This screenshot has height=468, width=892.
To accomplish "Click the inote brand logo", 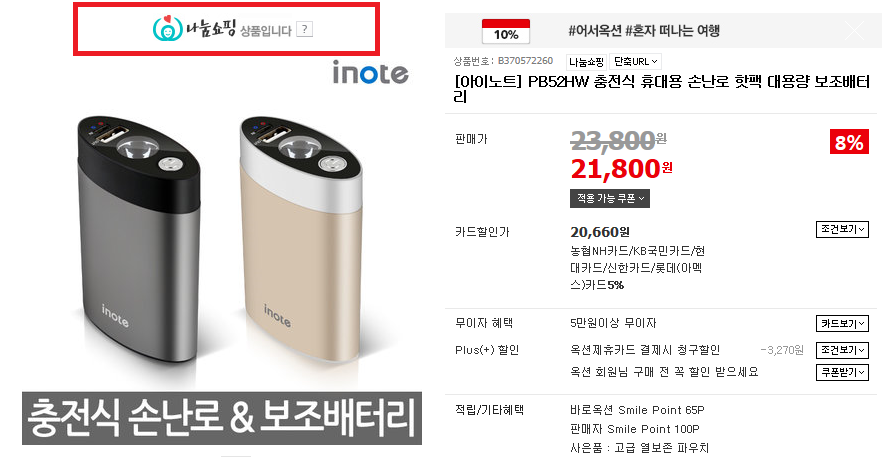I will pyautogui.click(x=370, y=73).
